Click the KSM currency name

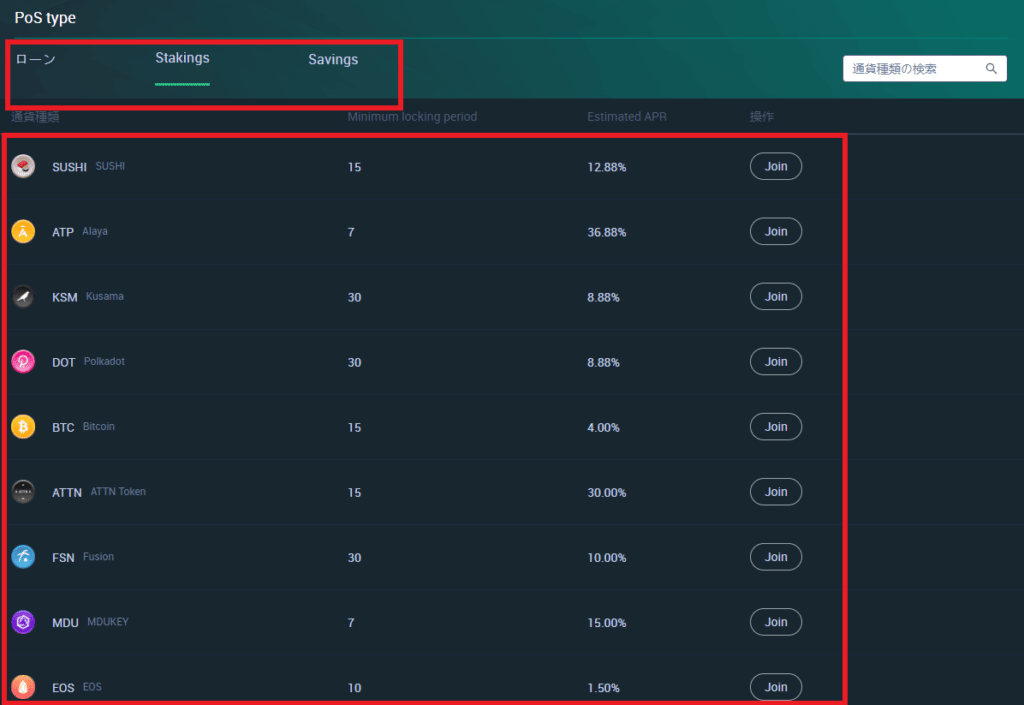65,298
